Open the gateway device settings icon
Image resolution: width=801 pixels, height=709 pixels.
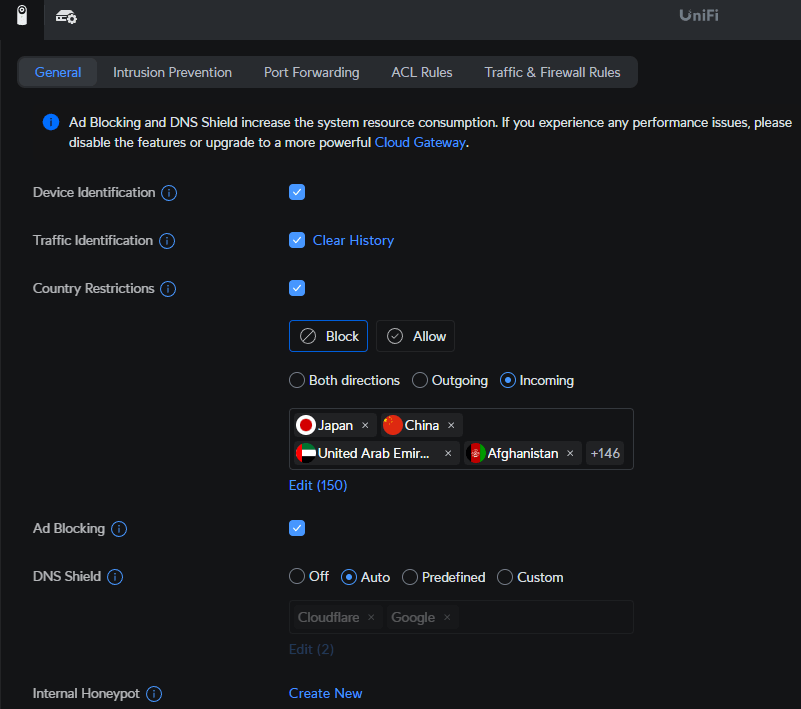tap(66, 17)
